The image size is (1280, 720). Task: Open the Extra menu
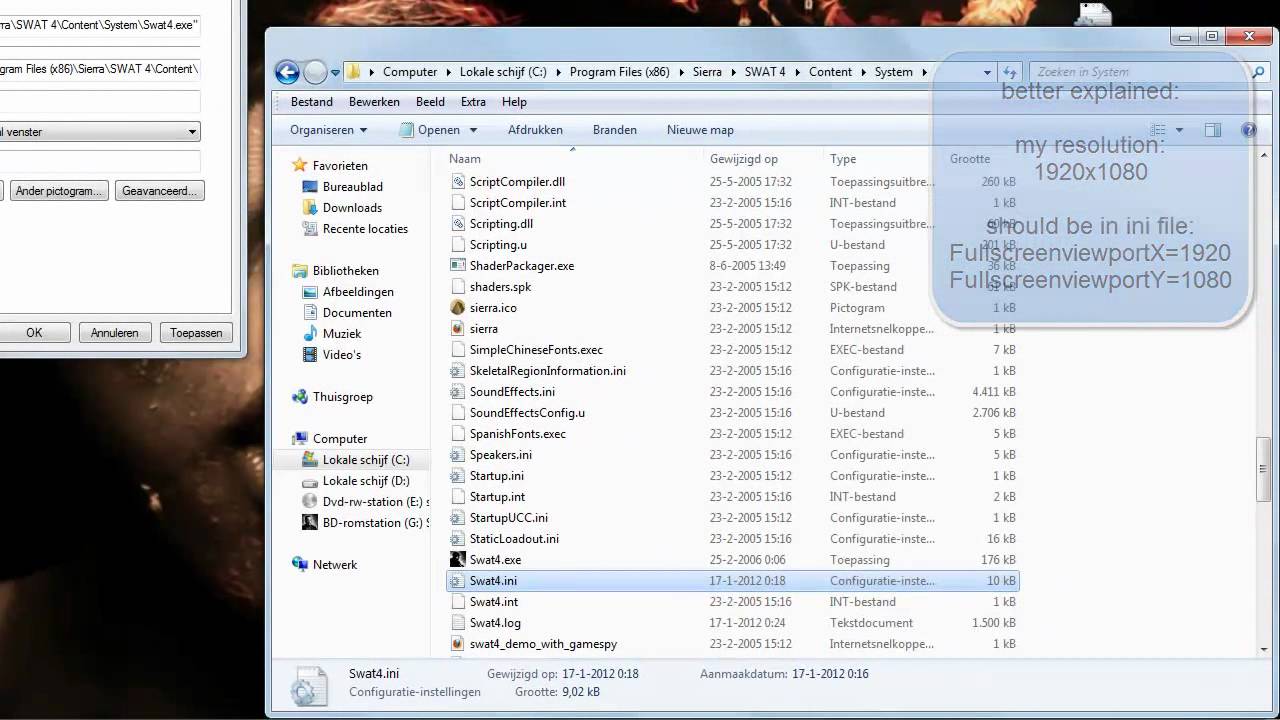pyautogui.click(x=473, y=101)
